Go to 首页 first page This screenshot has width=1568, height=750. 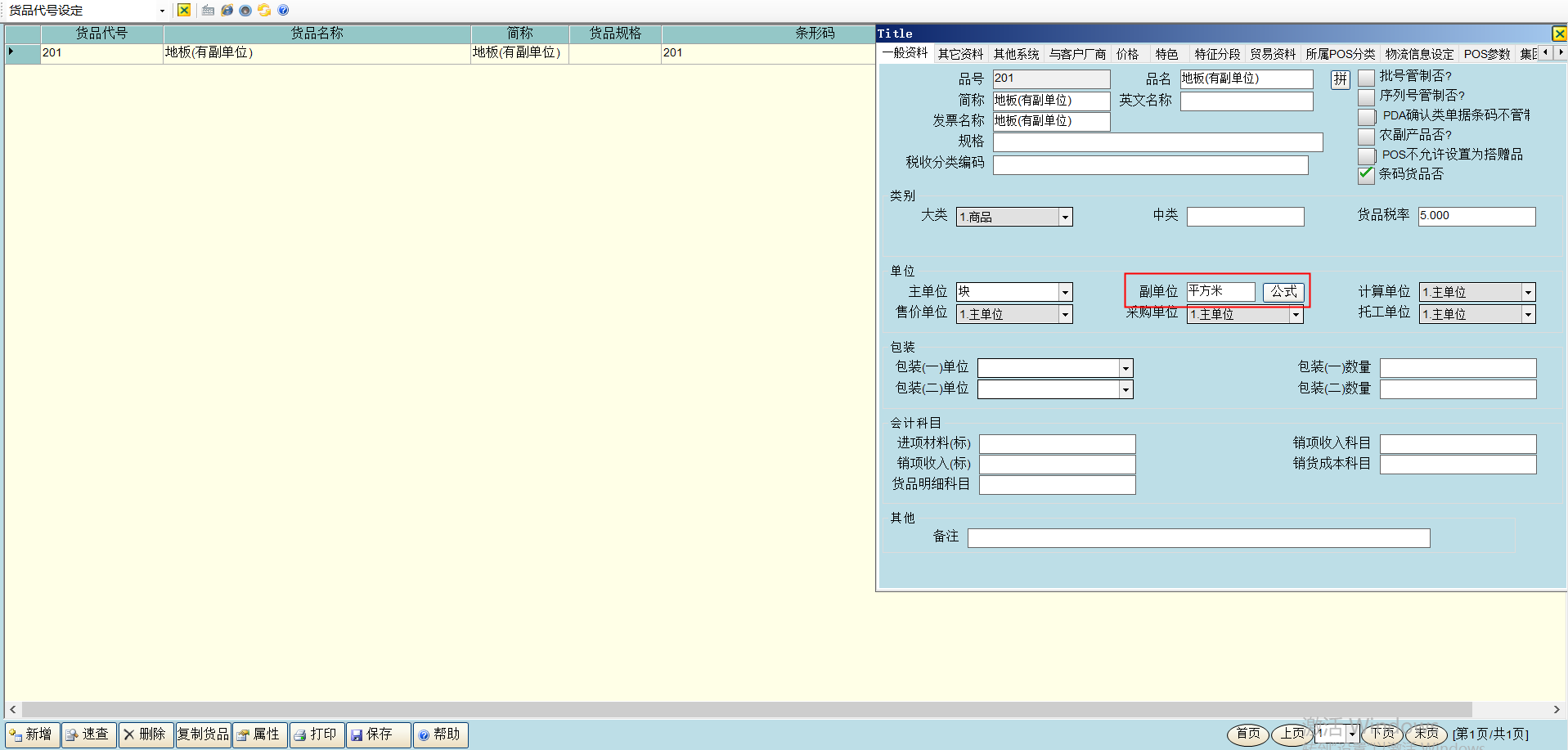click(1248, 734)
